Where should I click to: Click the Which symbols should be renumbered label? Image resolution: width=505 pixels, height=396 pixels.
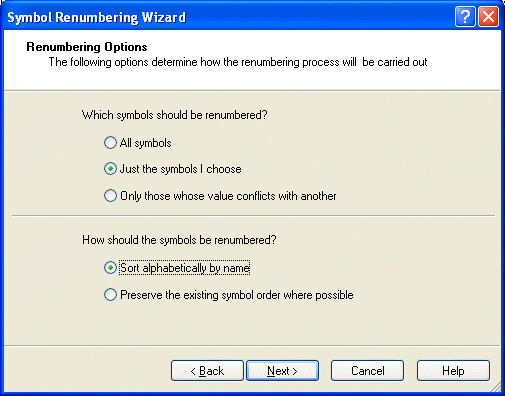pyautogui.click(x=175, y=115)
